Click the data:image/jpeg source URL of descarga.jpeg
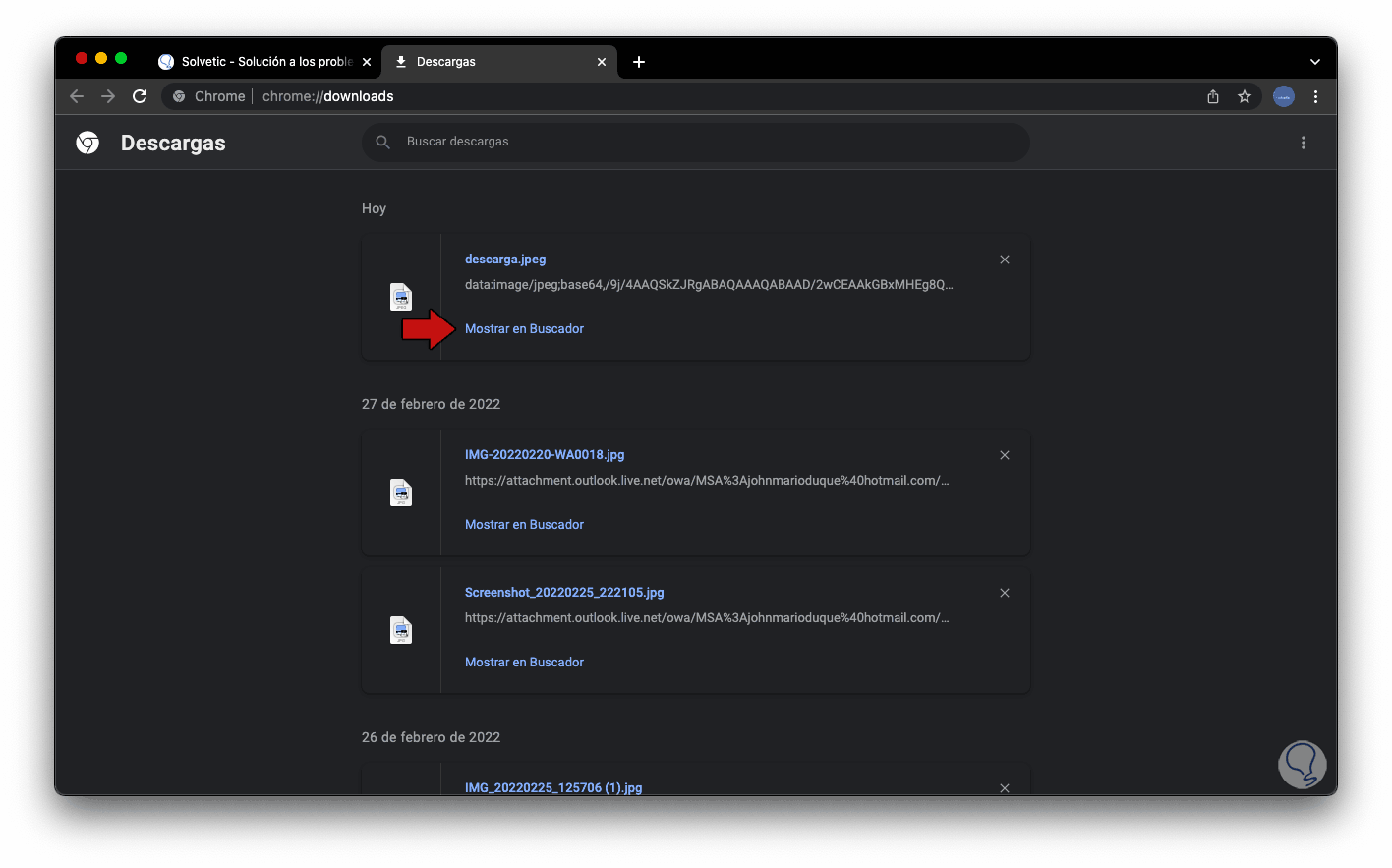Image resolution: width=1392 pixels, height=868 pixels. point(709,285)
